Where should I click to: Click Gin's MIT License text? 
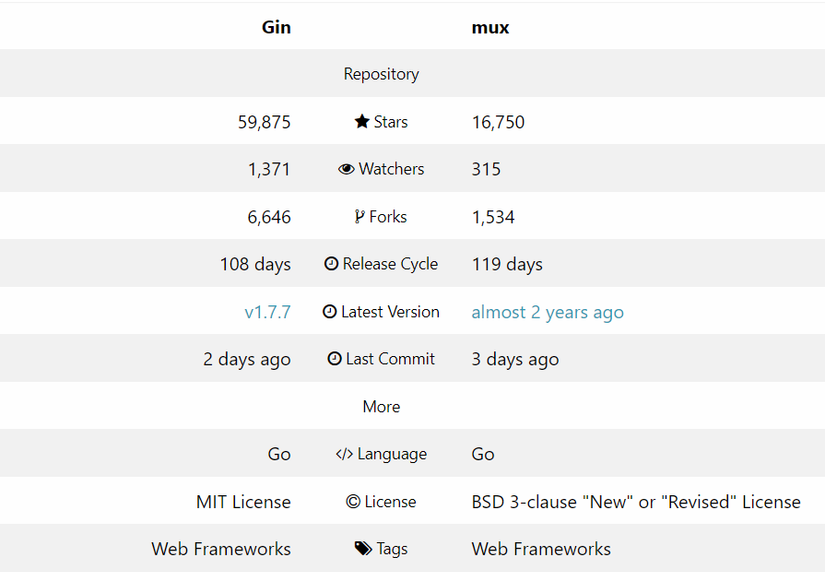[243, 502]
